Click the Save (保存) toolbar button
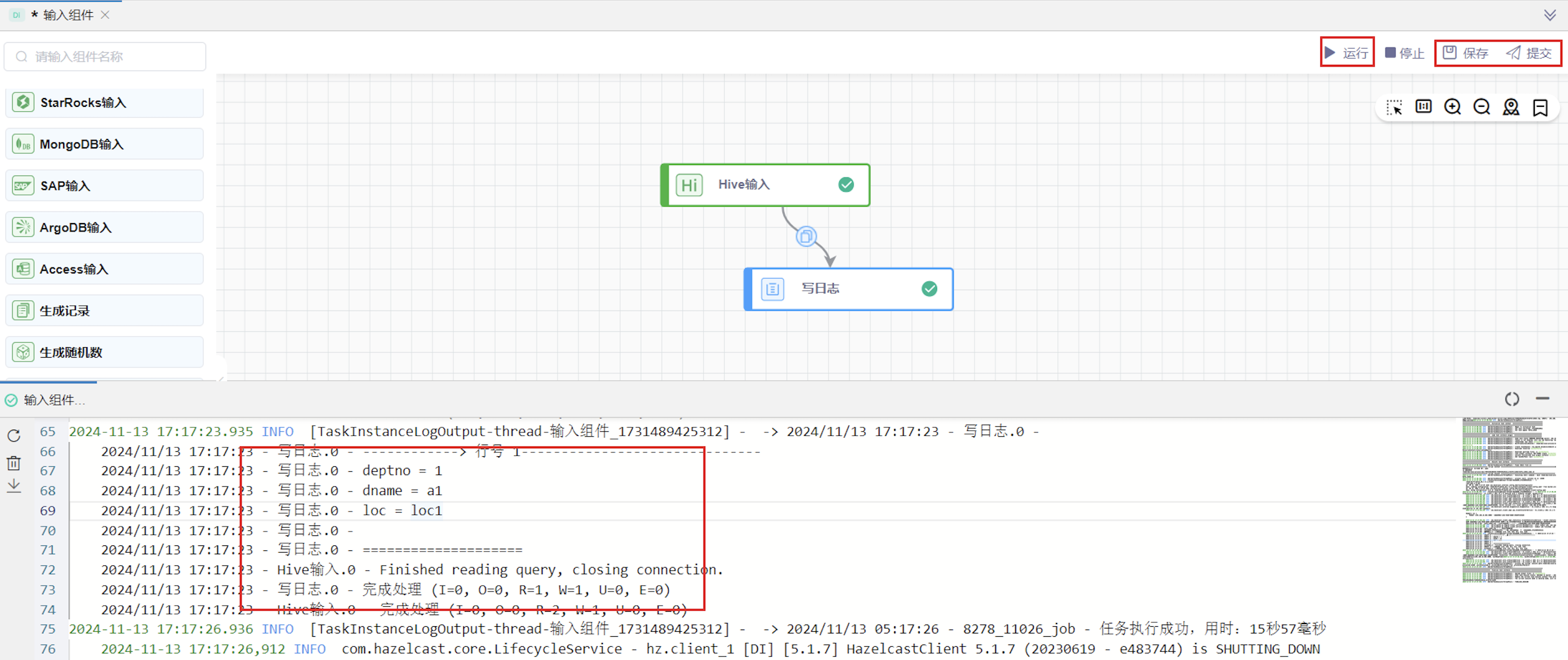 (1465, 53)
